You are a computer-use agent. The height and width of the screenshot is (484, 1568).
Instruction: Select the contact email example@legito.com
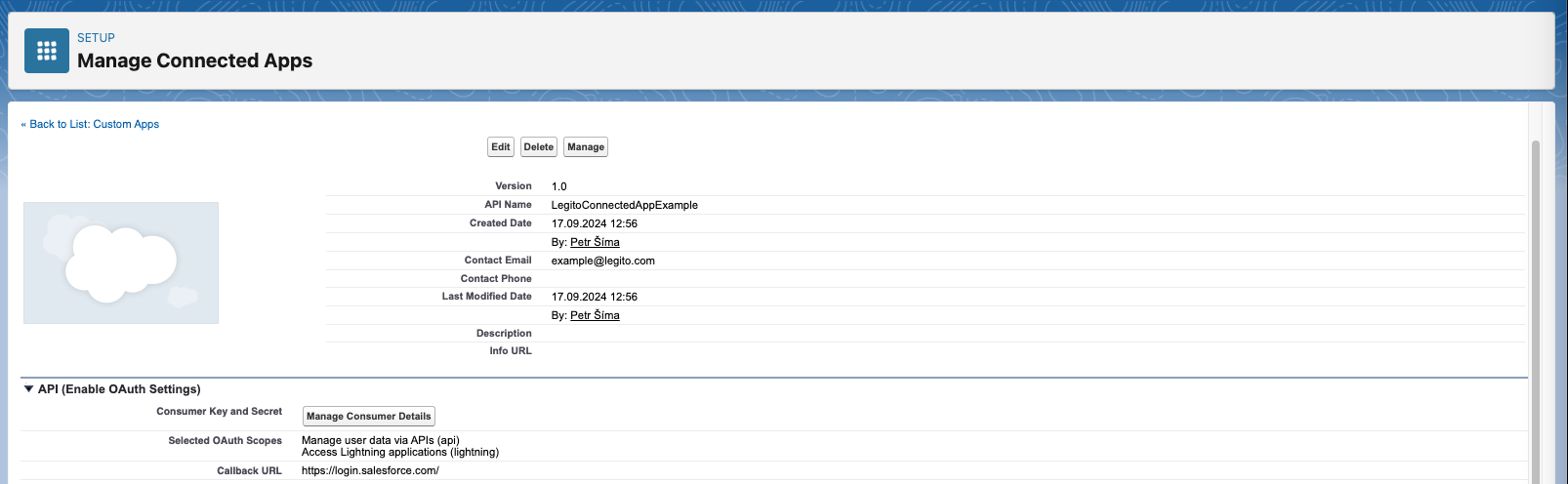(603, 261)
